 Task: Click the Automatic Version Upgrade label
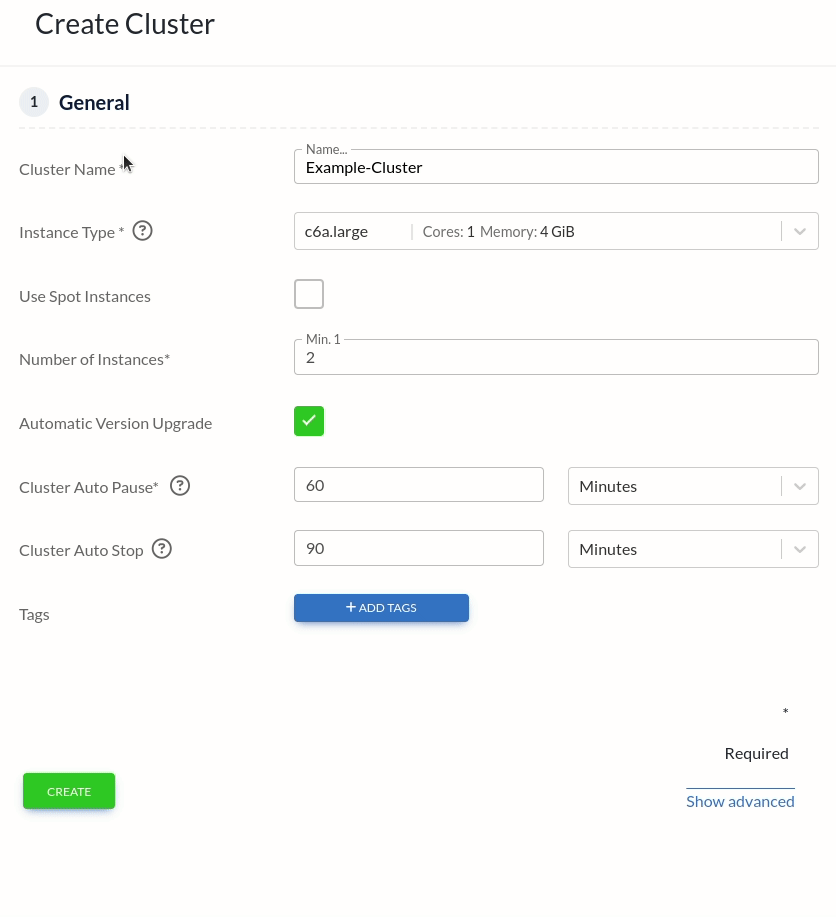click(115, 423)
